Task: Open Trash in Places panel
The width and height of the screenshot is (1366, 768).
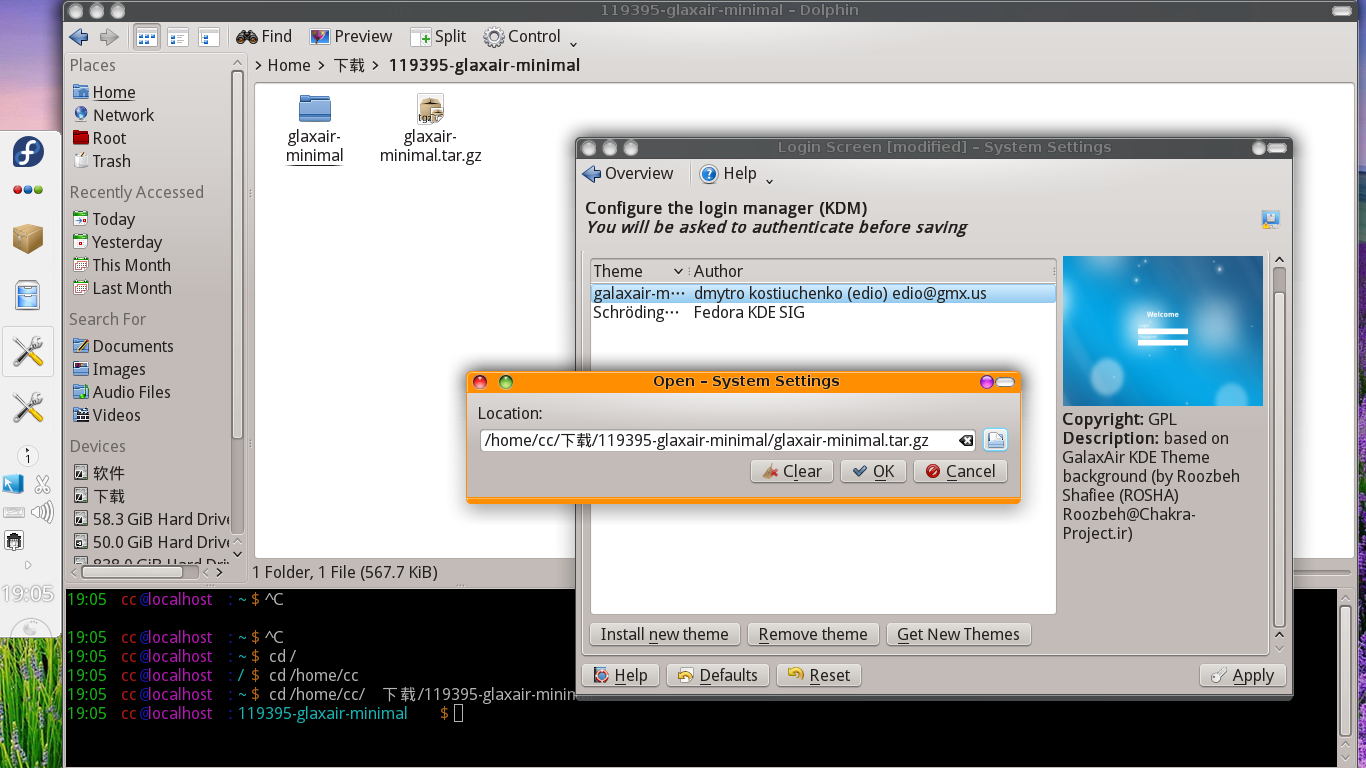Action: 101,161
